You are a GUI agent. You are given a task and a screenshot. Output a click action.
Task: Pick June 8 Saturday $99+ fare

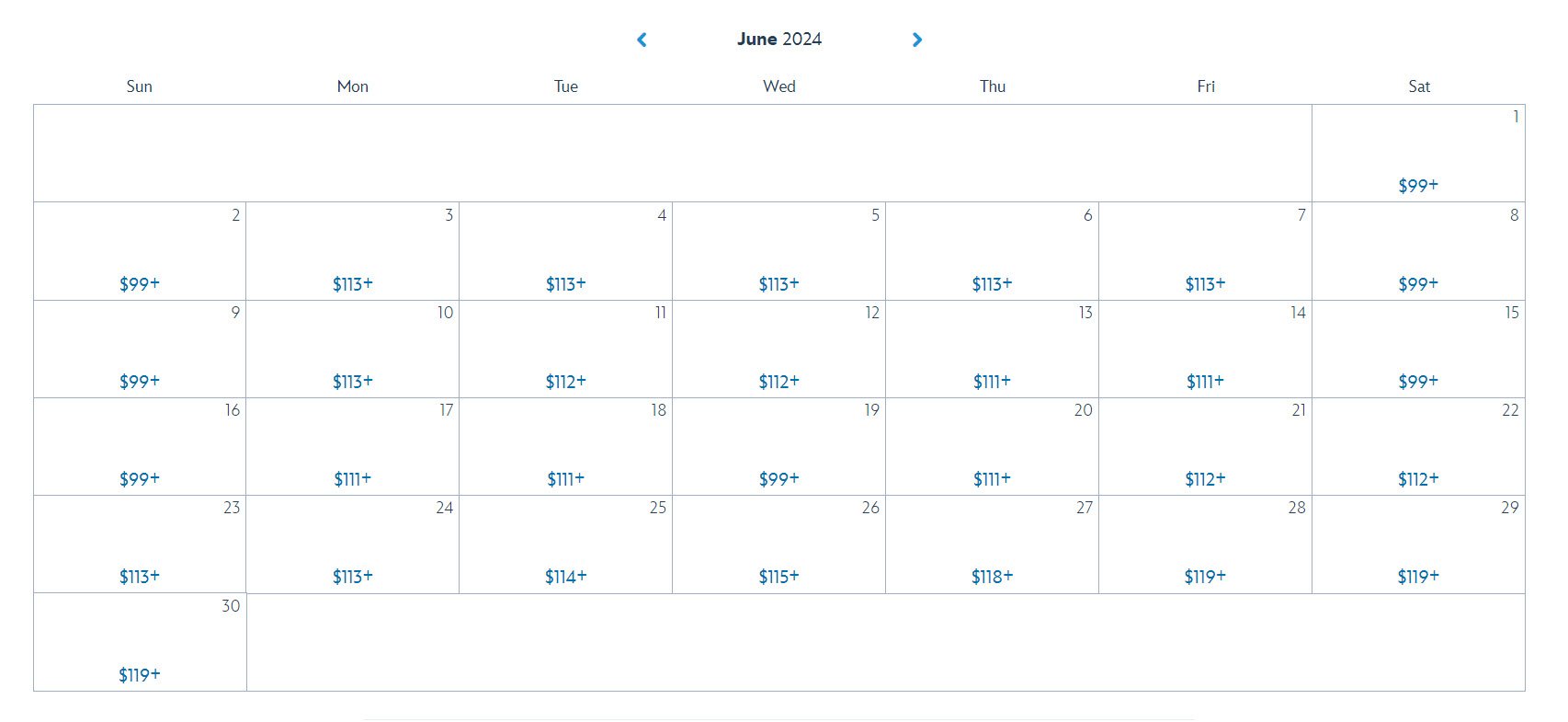tap(1418, 251)
